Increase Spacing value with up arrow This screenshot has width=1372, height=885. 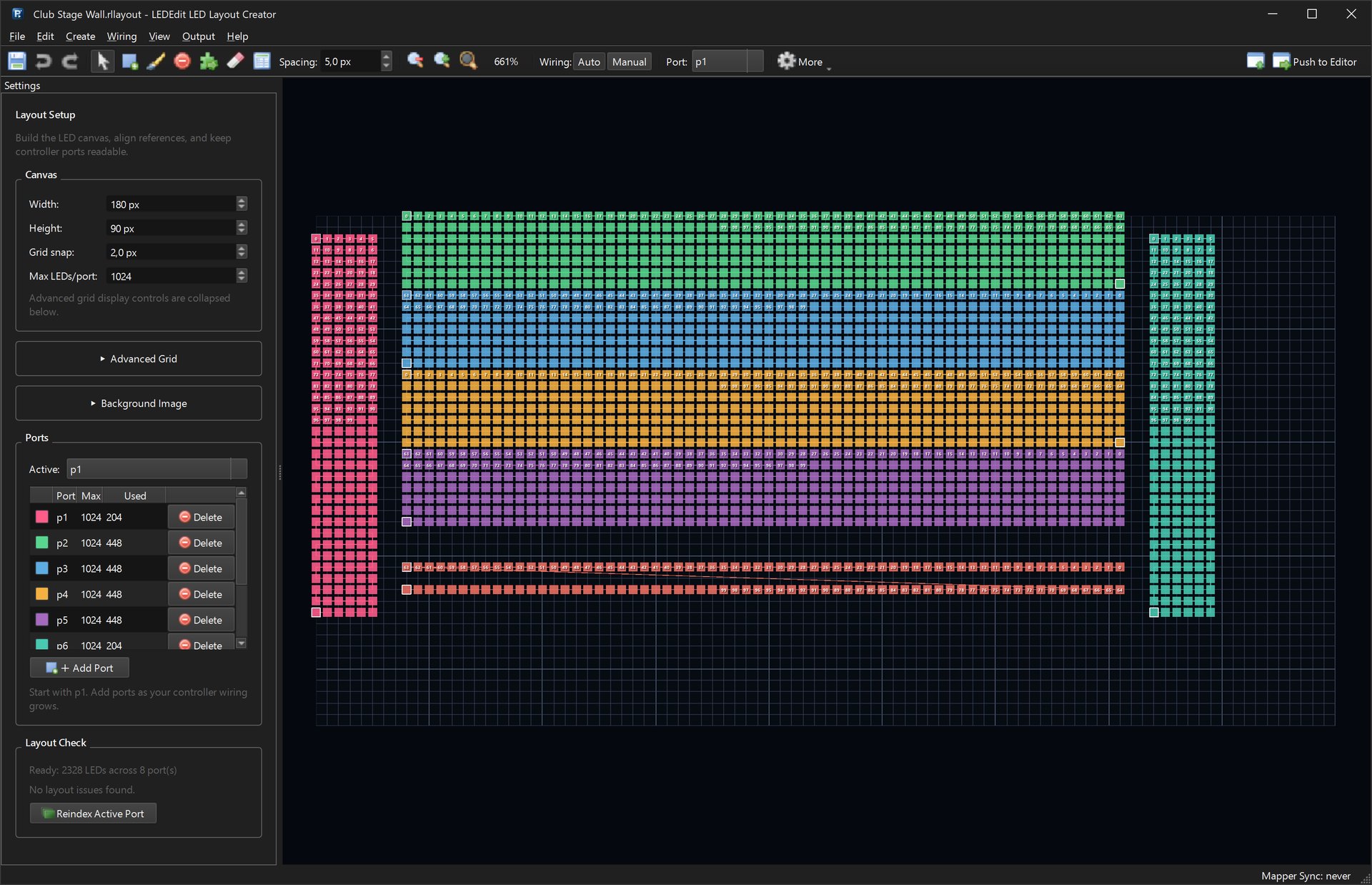(387, 56)
